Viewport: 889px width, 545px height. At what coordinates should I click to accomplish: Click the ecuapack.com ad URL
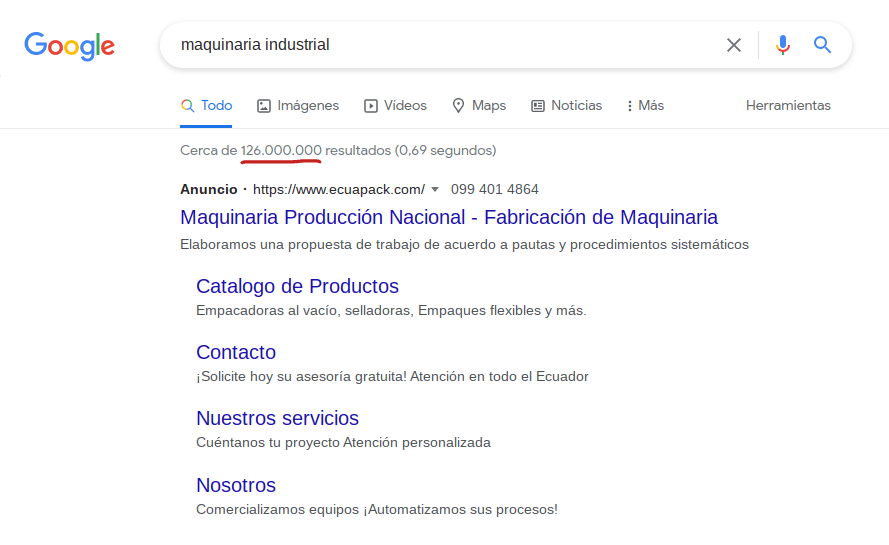(x=338, y=189)
